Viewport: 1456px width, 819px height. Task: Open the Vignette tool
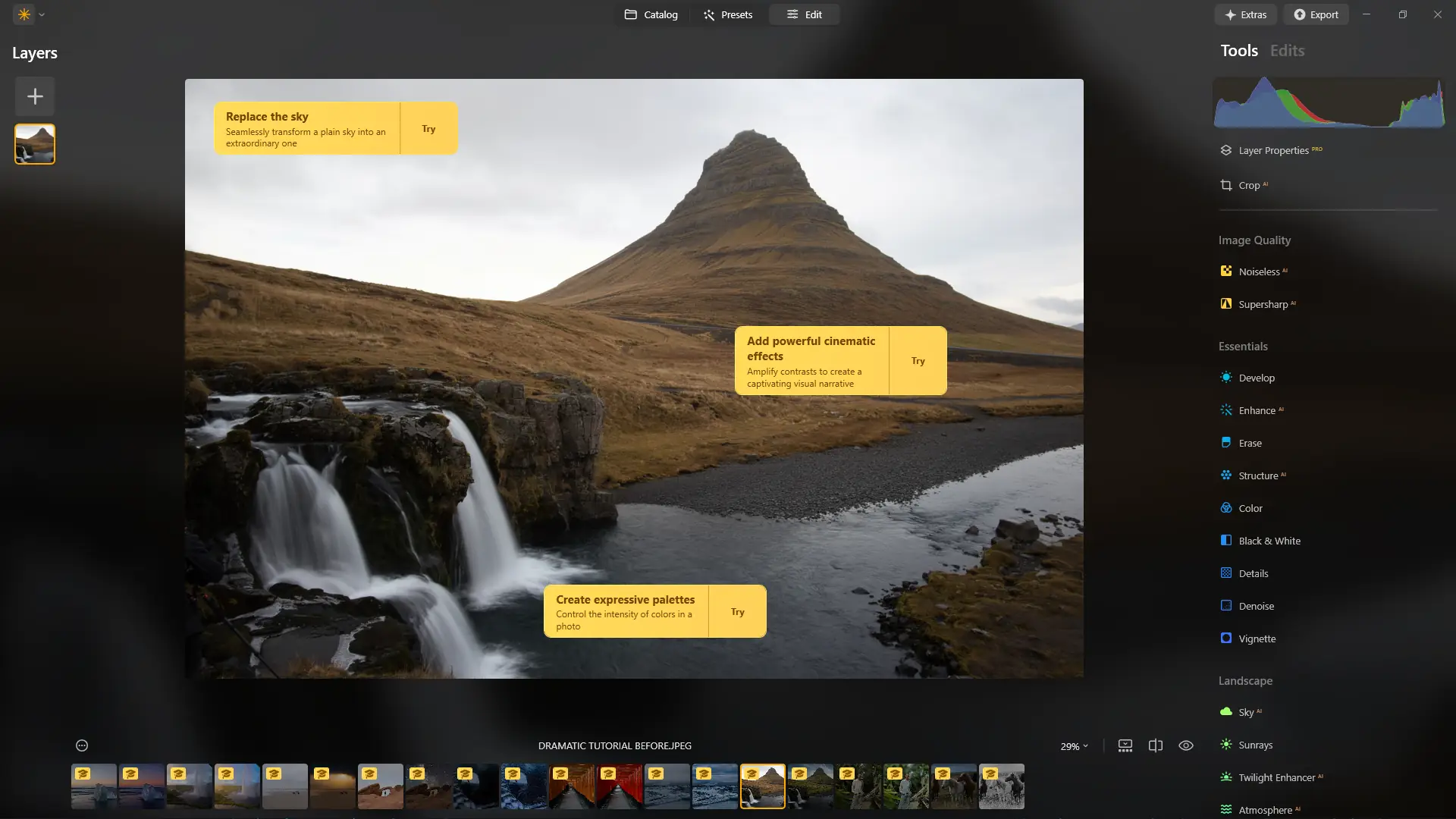pyautogui.click(x=1257, y=639)
